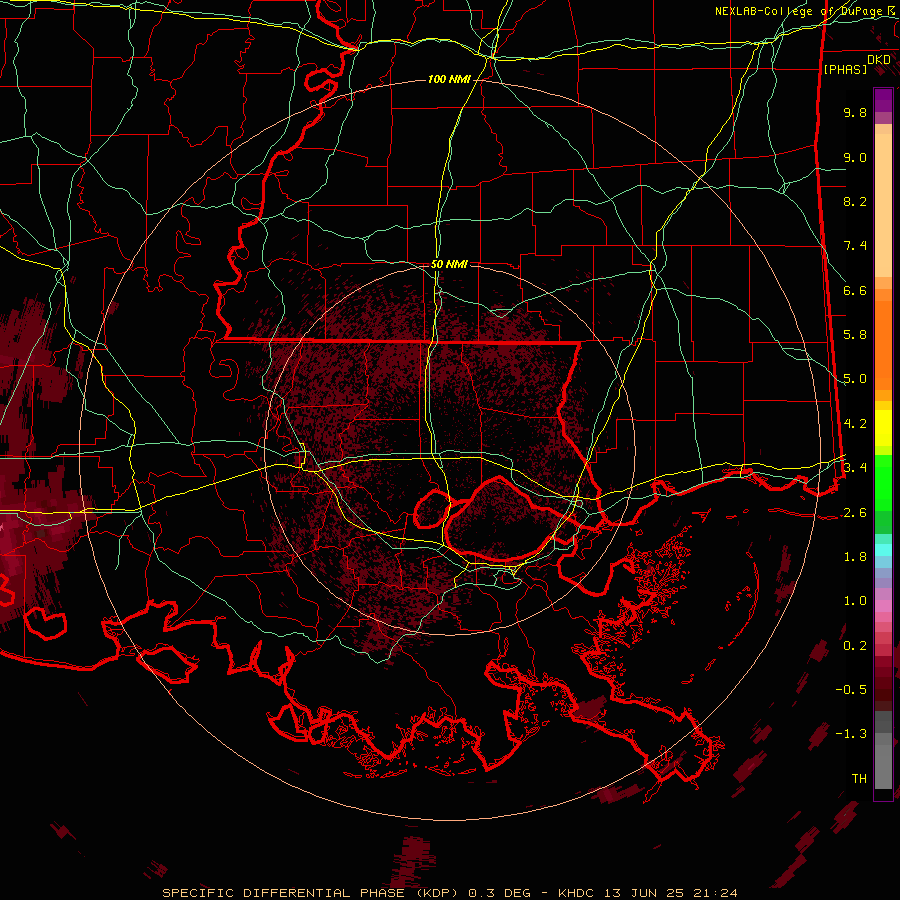Select the 7.4 scale value

click(855, 246)
